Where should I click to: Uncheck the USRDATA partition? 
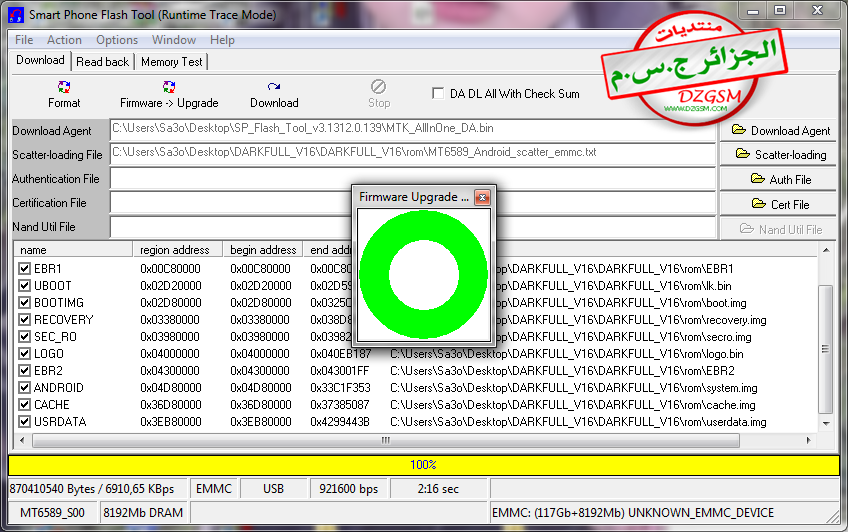click(x=24, y=422)
